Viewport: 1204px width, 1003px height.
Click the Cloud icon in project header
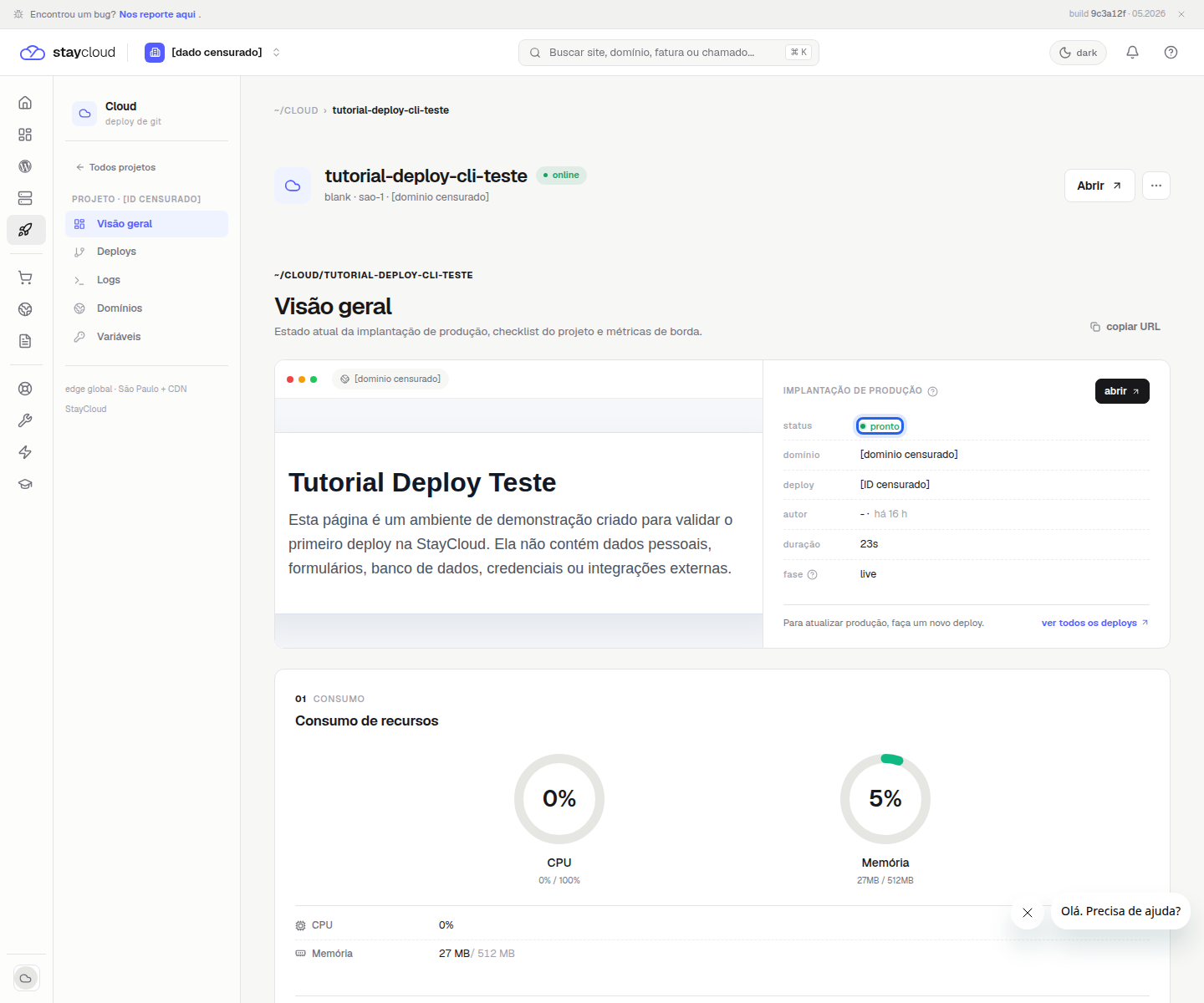tap(293, 186)
